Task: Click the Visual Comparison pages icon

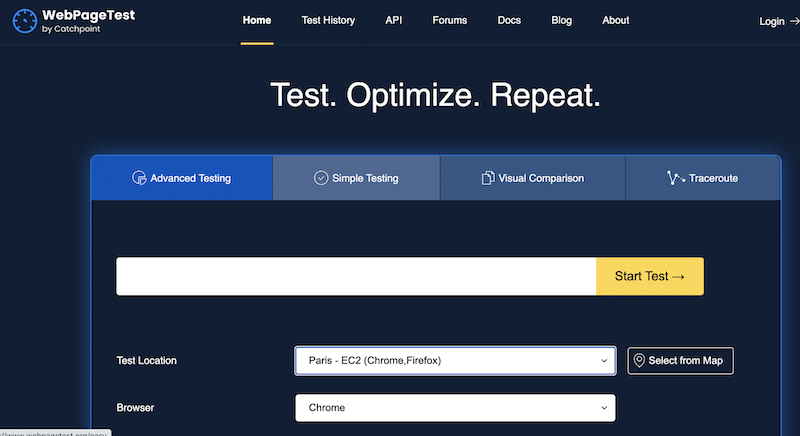Action: click(488, 178)
